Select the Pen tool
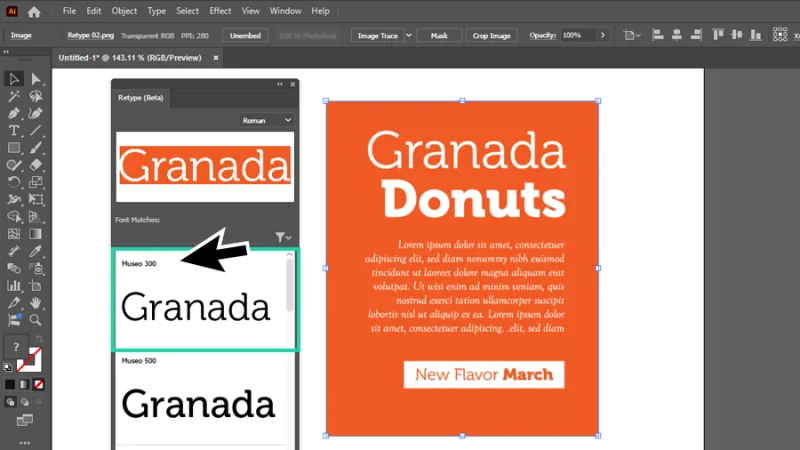800x450 pixels. click(14, 113)
